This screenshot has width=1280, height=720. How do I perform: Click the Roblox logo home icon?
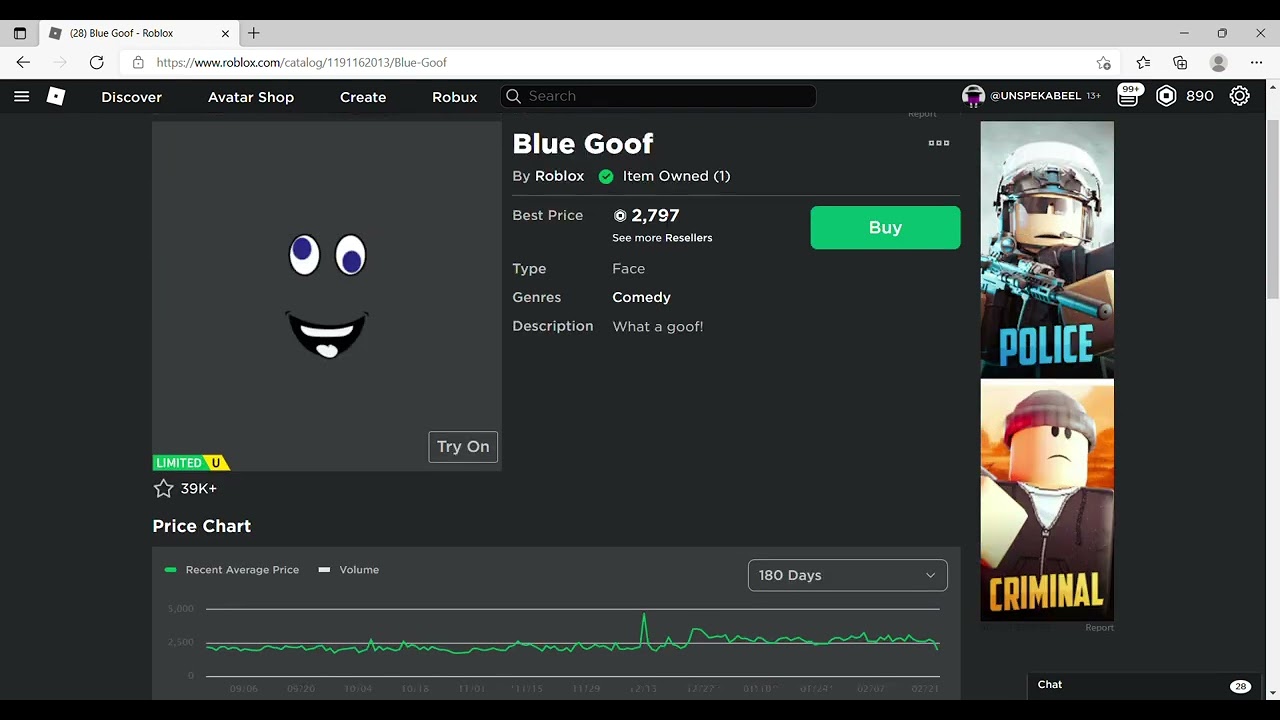point(56,96)
